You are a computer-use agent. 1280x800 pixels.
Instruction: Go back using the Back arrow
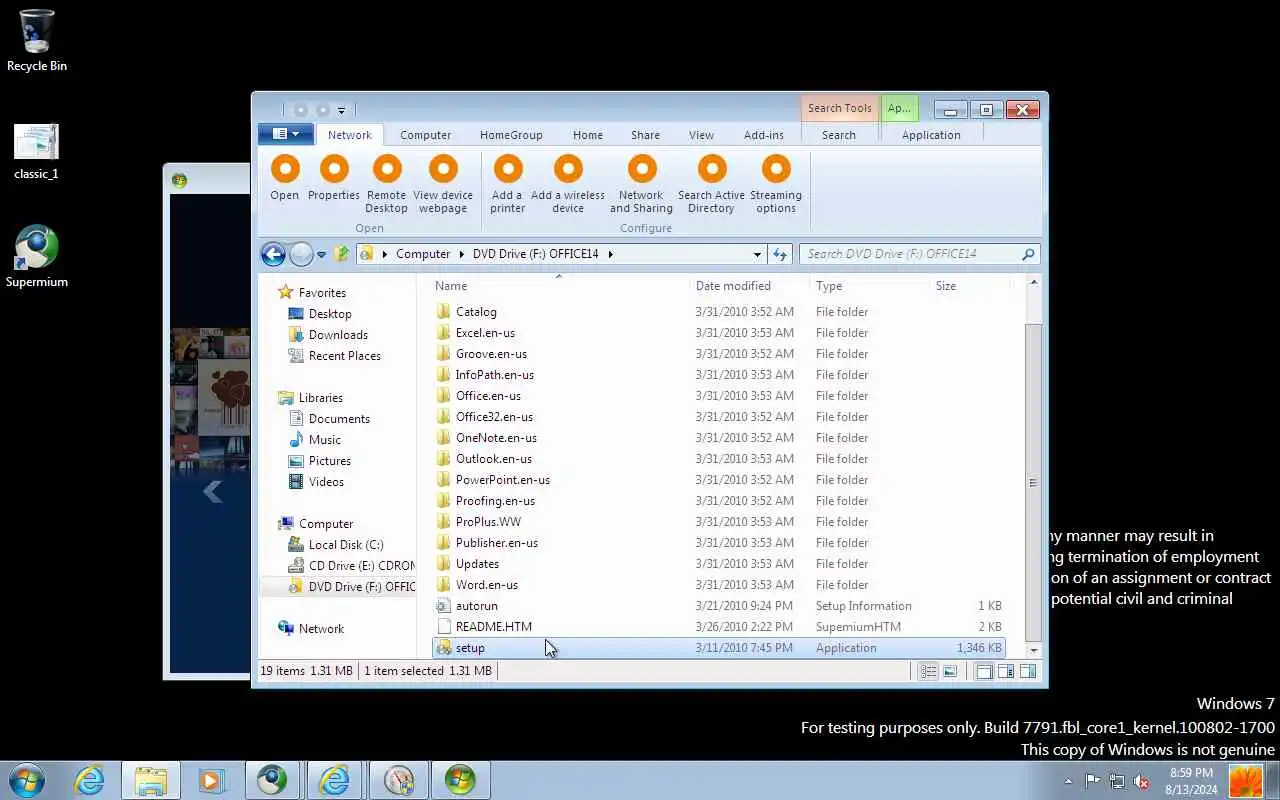[273, 254]
